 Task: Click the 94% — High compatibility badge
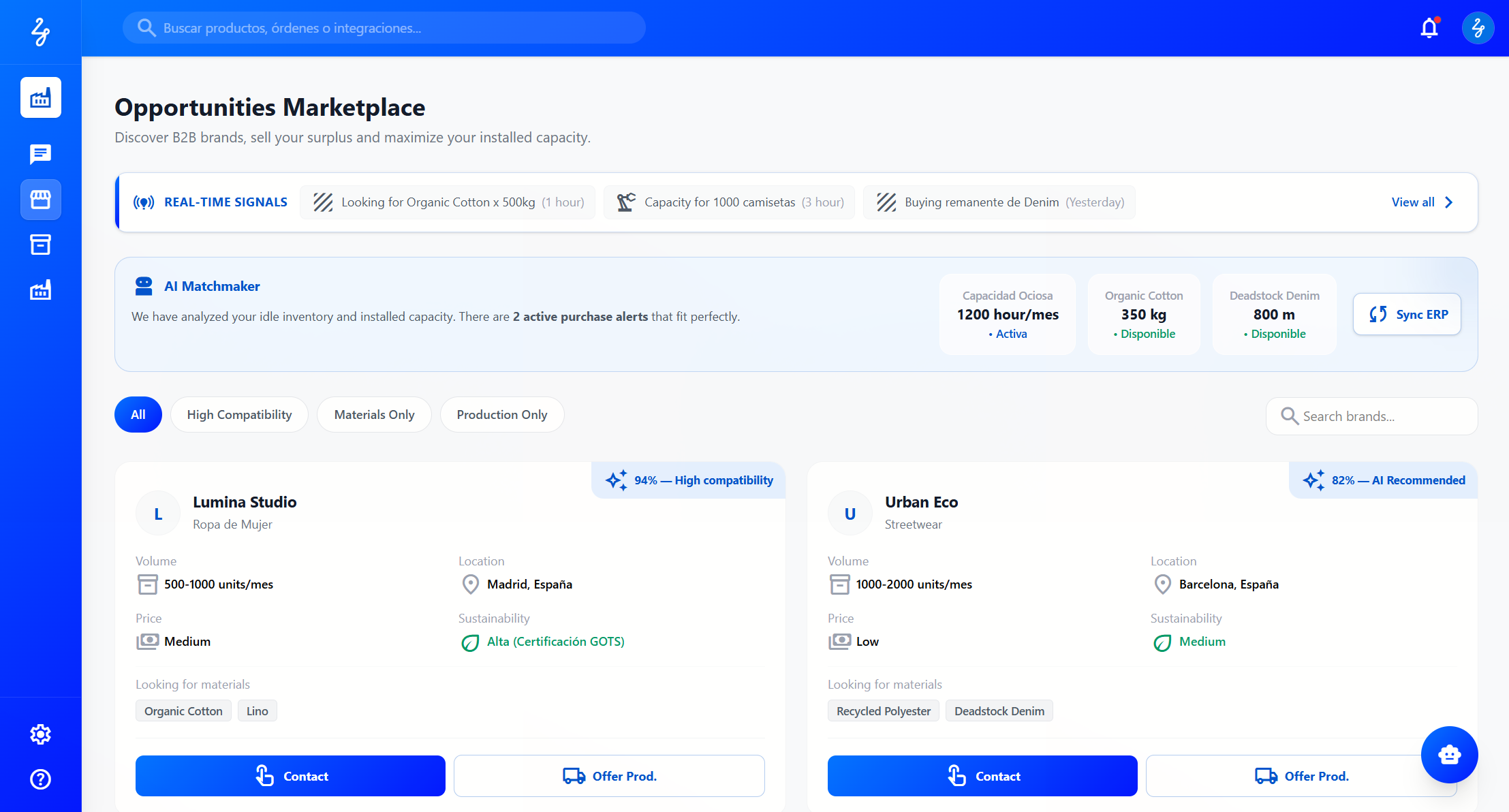pos(689,480)
